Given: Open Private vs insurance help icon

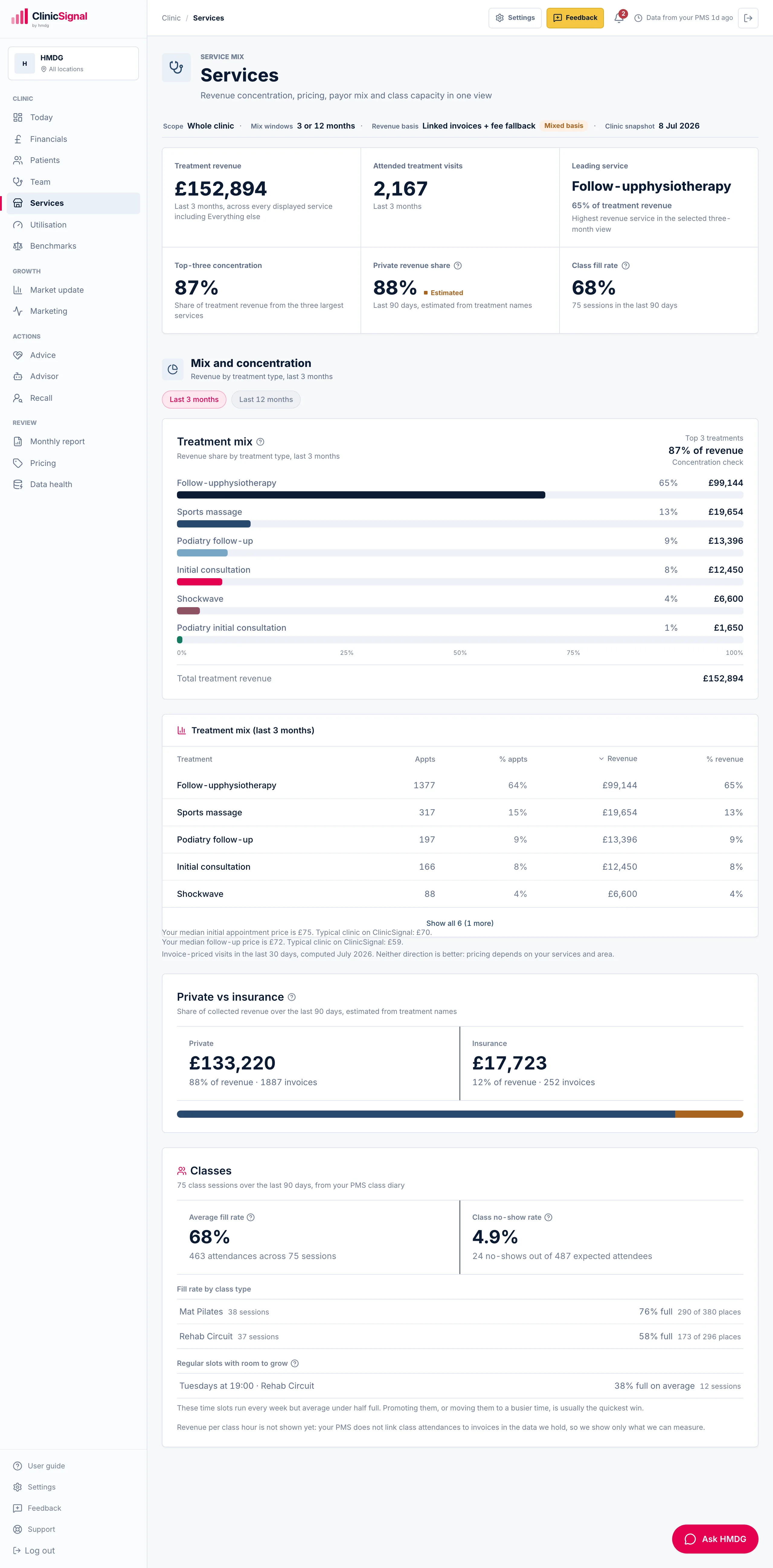Looking at the screenshot, I should (292, 997).
